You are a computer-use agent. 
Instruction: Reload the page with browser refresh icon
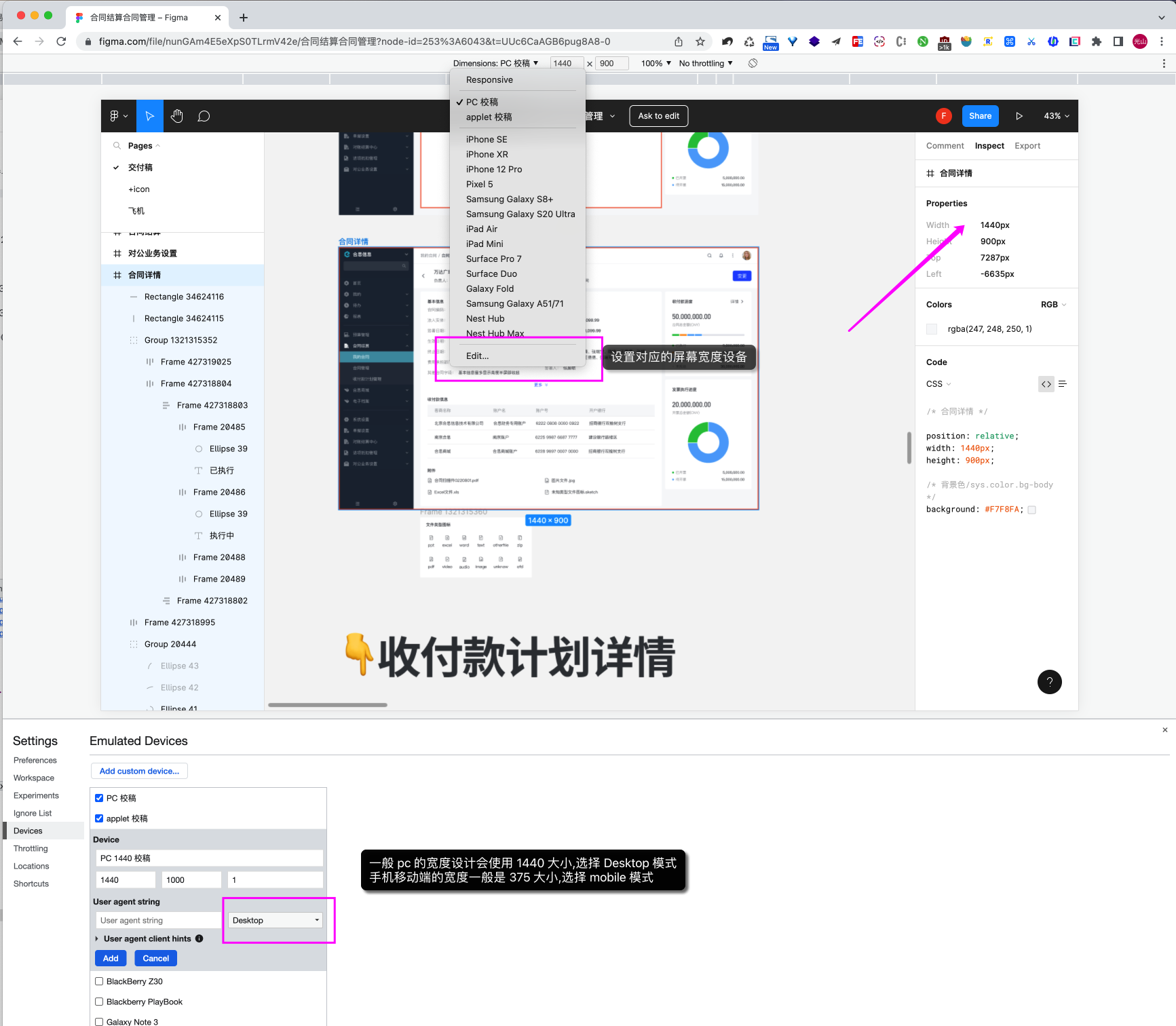tap(61, 41)
